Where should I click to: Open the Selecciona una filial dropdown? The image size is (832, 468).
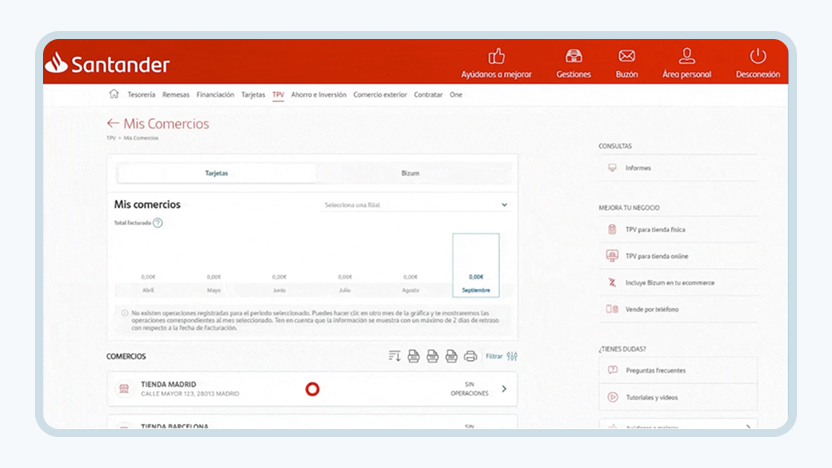(x=415, y=205)
